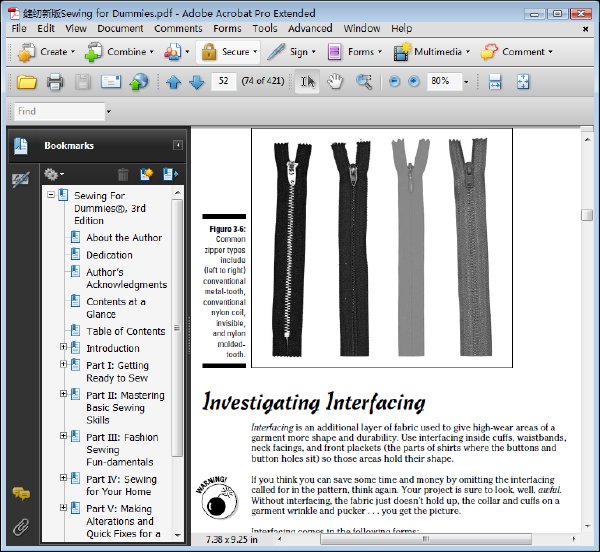Click inside the Find text box
Image resolution: width=600 pixels, height=552 pixels.
tap(59, 112)
